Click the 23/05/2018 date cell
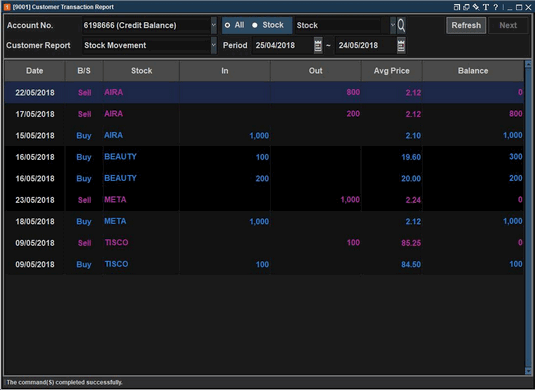The height and width of the screenshot is (390, 535). pos(35,200)
